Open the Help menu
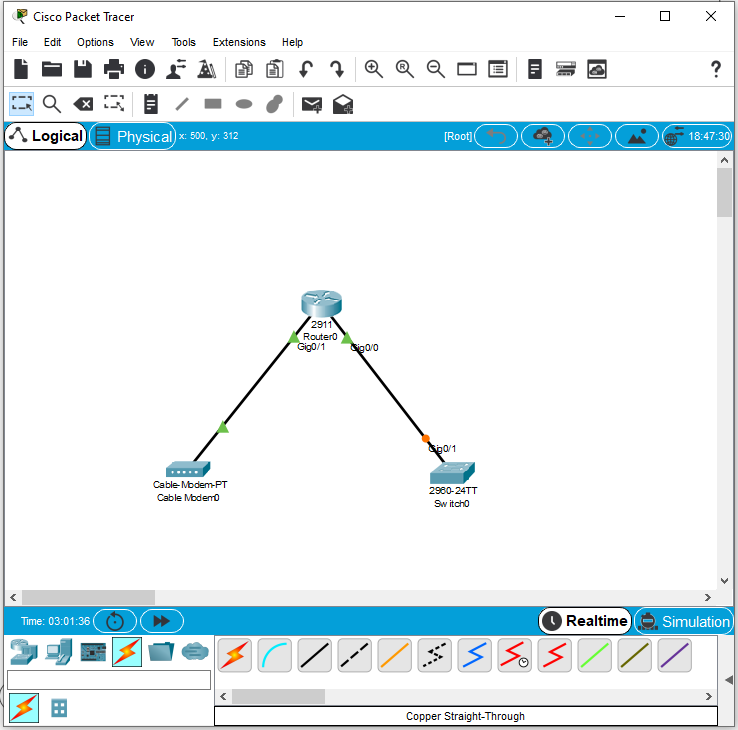The image size is (738, 730). coord(292,42)
